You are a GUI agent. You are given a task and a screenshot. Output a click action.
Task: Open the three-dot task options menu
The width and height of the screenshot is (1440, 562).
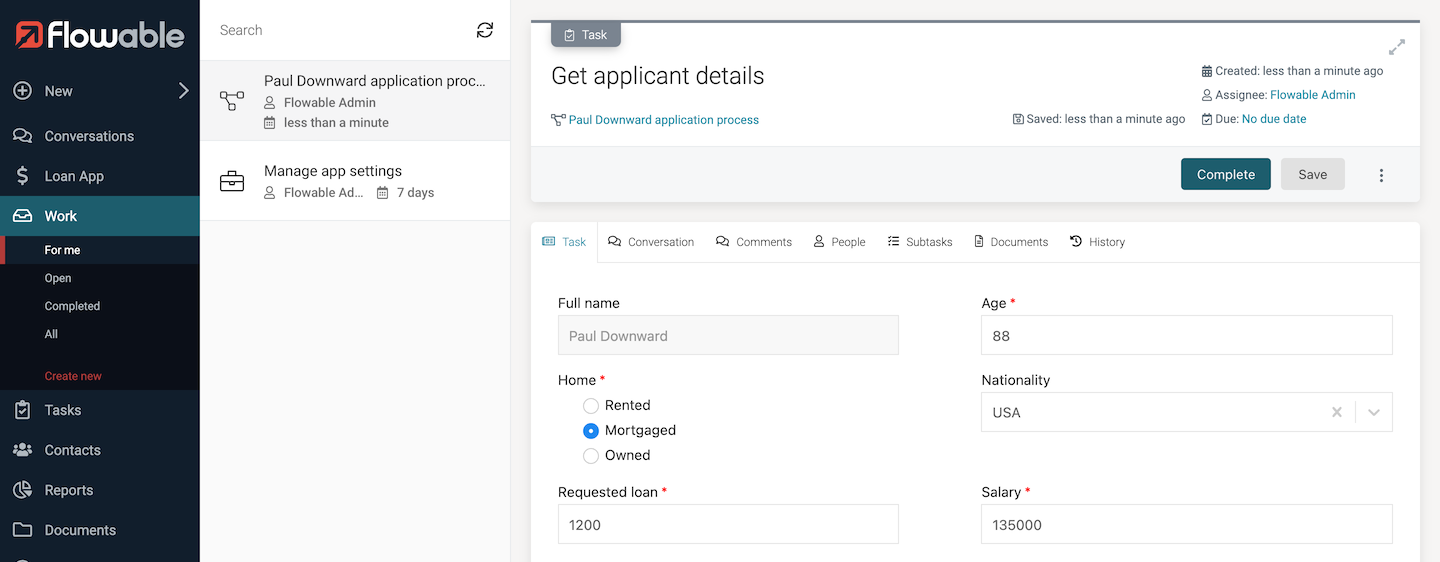point(1381,175)
